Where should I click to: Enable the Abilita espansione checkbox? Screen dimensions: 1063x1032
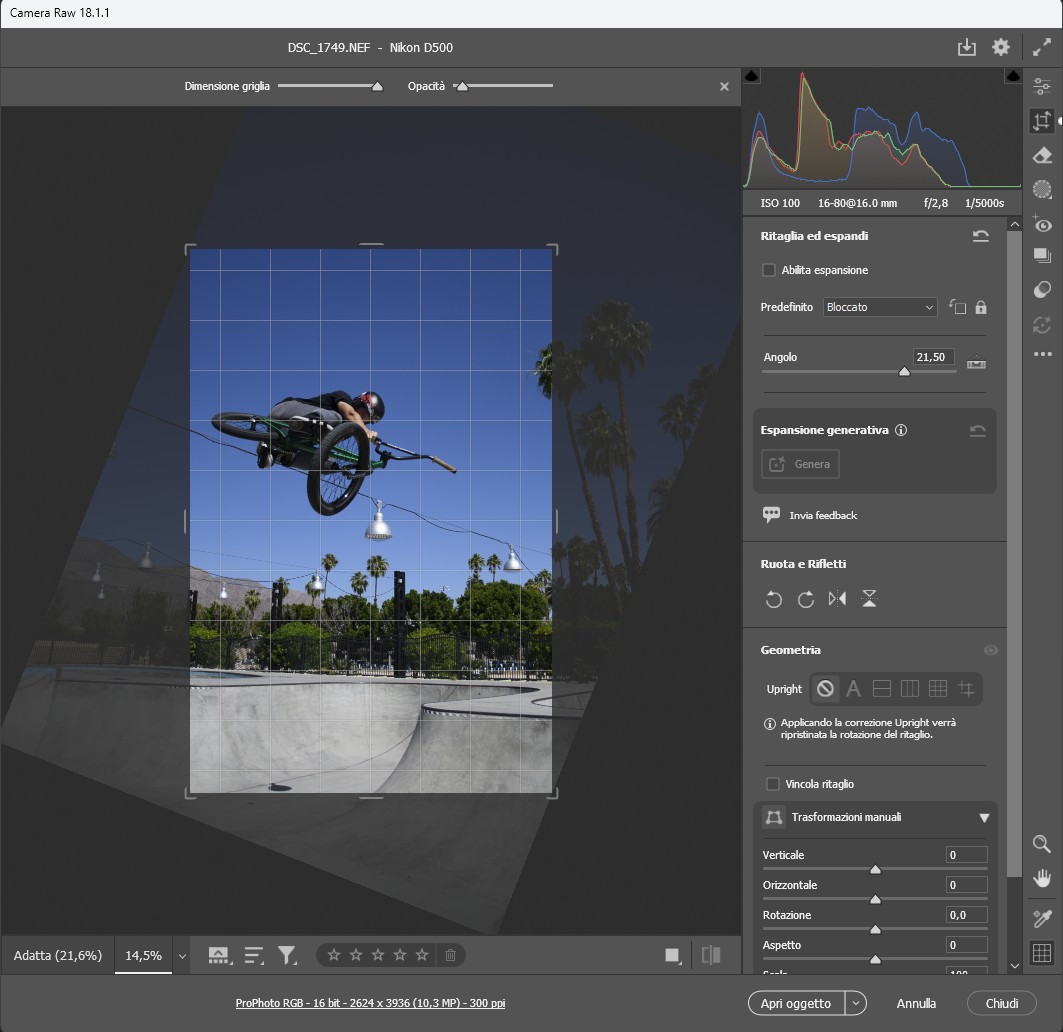click(x=769, y=270)
